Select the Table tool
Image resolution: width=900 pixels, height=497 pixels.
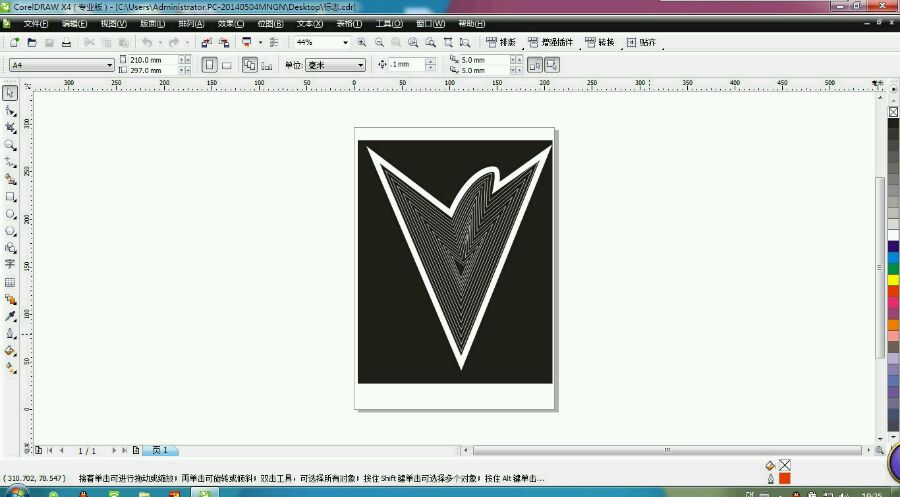click(x=10, y=282)
